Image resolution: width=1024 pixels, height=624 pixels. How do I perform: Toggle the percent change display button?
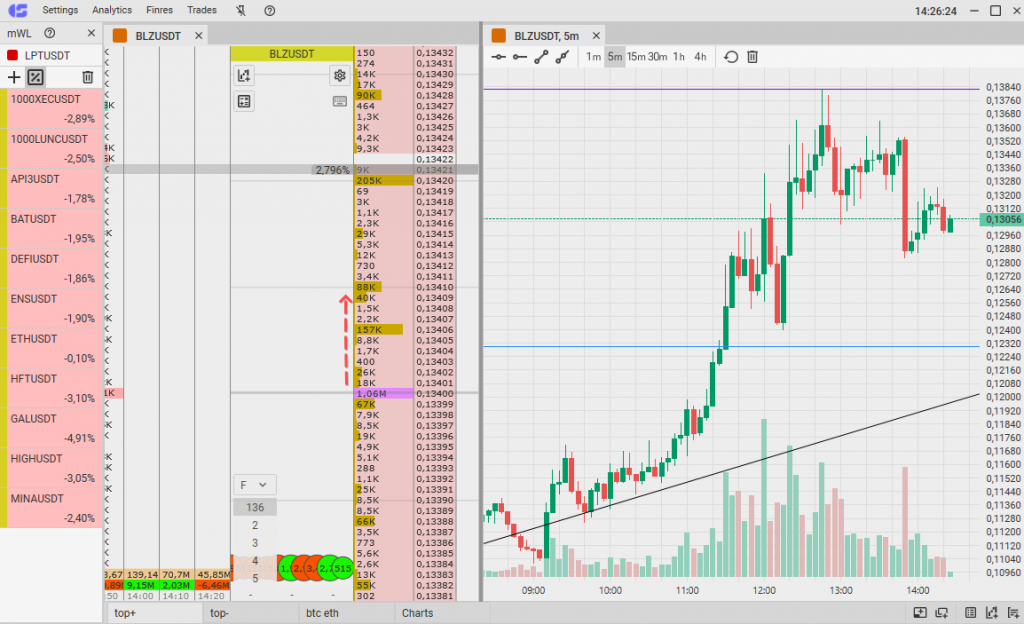click(x=35, y=77)
